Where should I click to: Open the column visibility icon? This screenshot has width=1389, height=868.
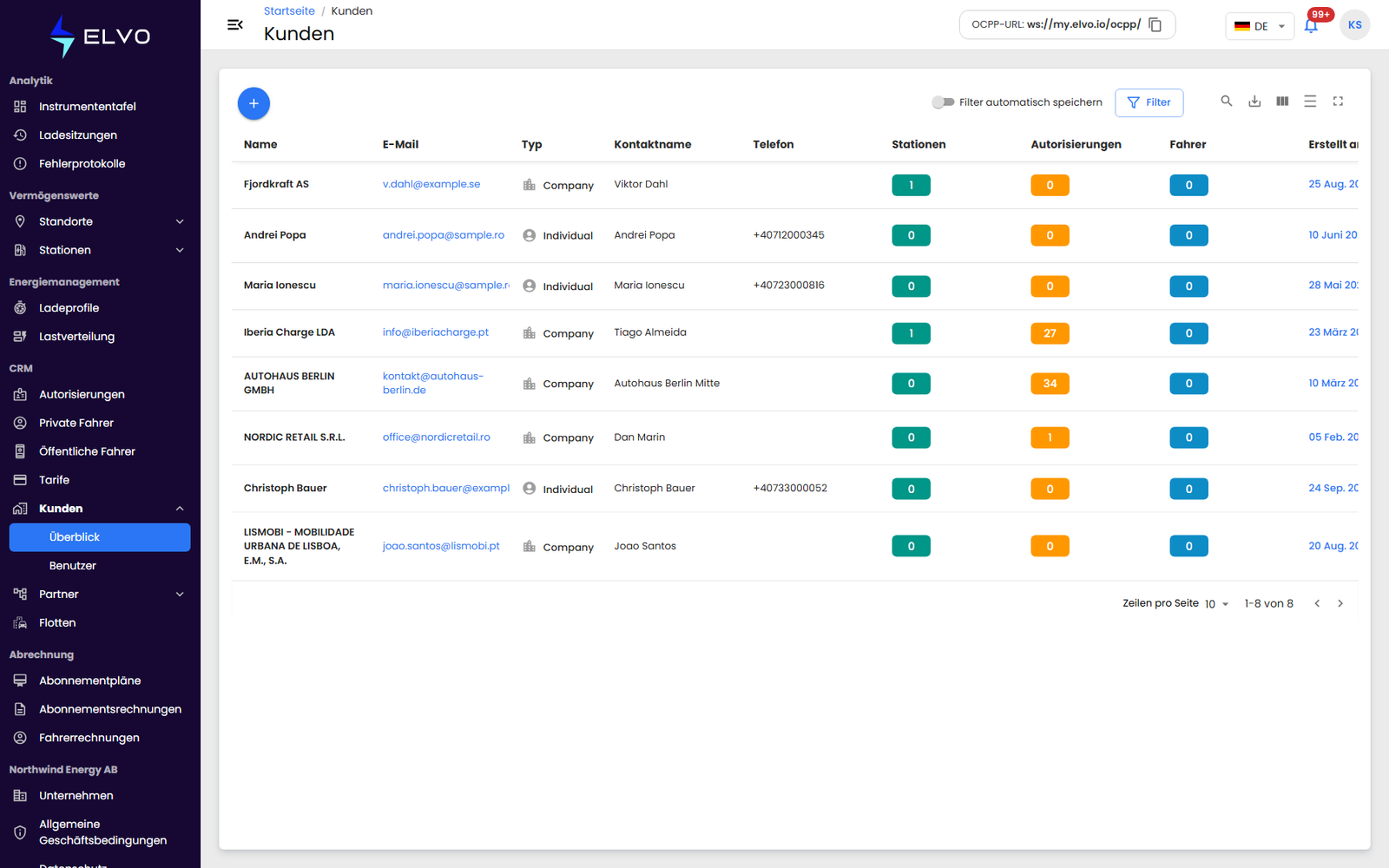[1282, 102]
